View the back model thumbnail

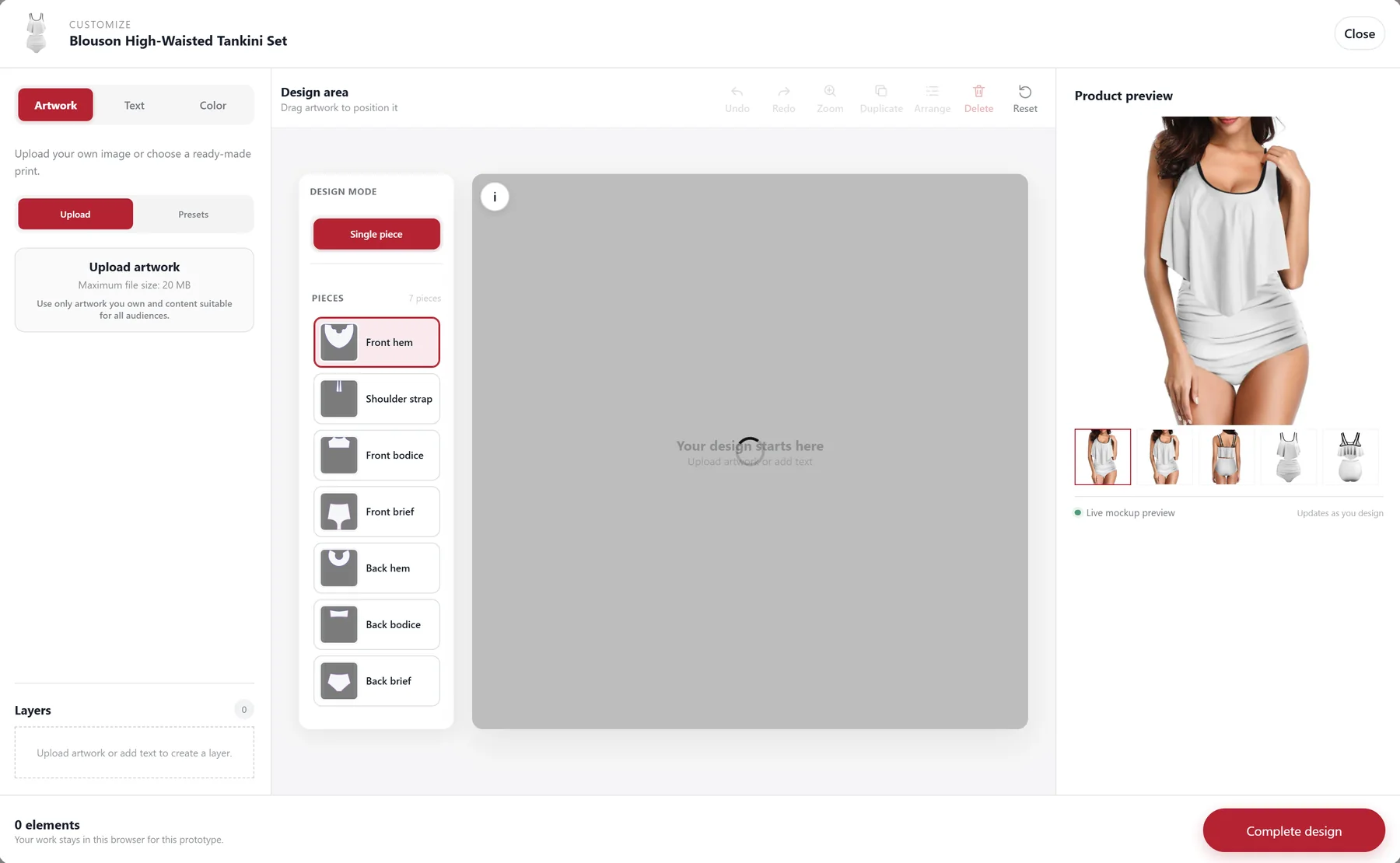(x=1227, y=457)
